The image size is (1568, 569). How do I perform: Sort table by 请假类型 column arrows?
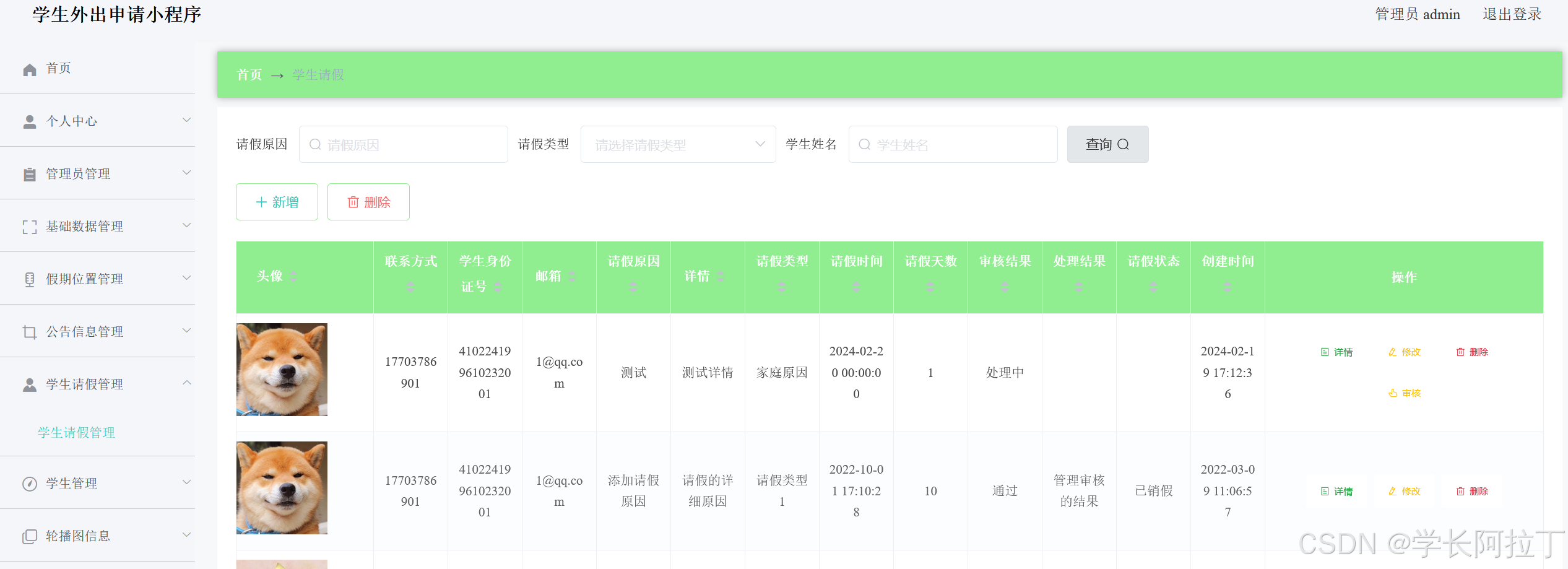click(x=782, y=287)
